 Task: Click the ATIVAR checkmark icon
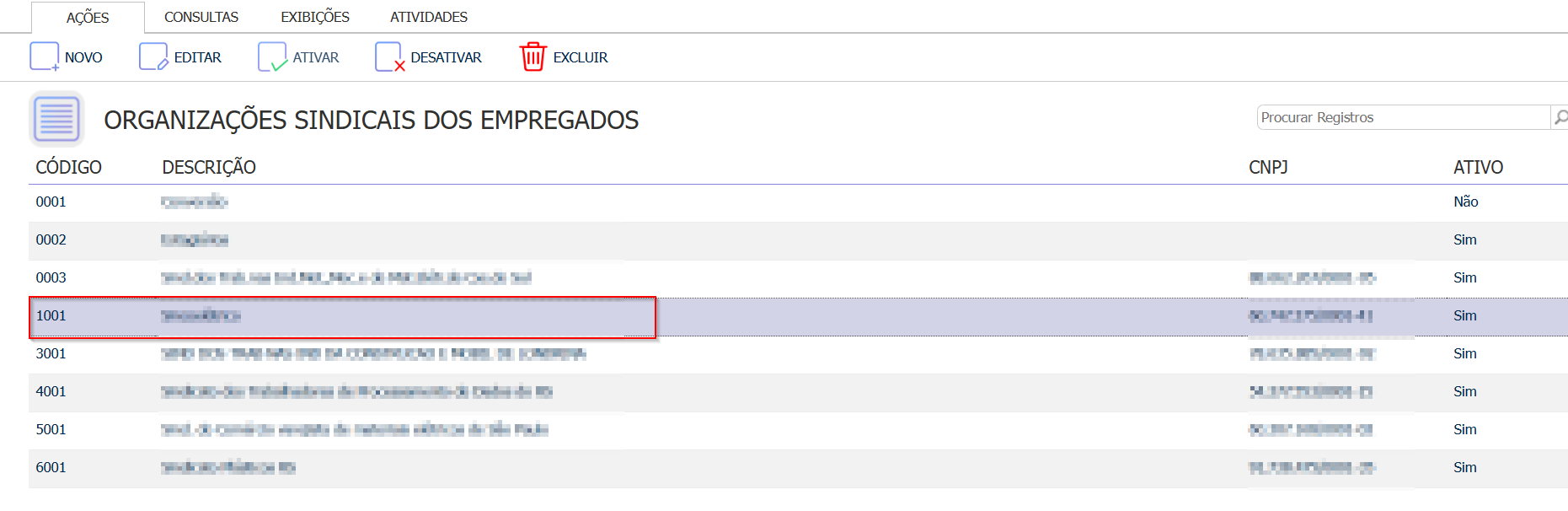[x=272, y=56]
